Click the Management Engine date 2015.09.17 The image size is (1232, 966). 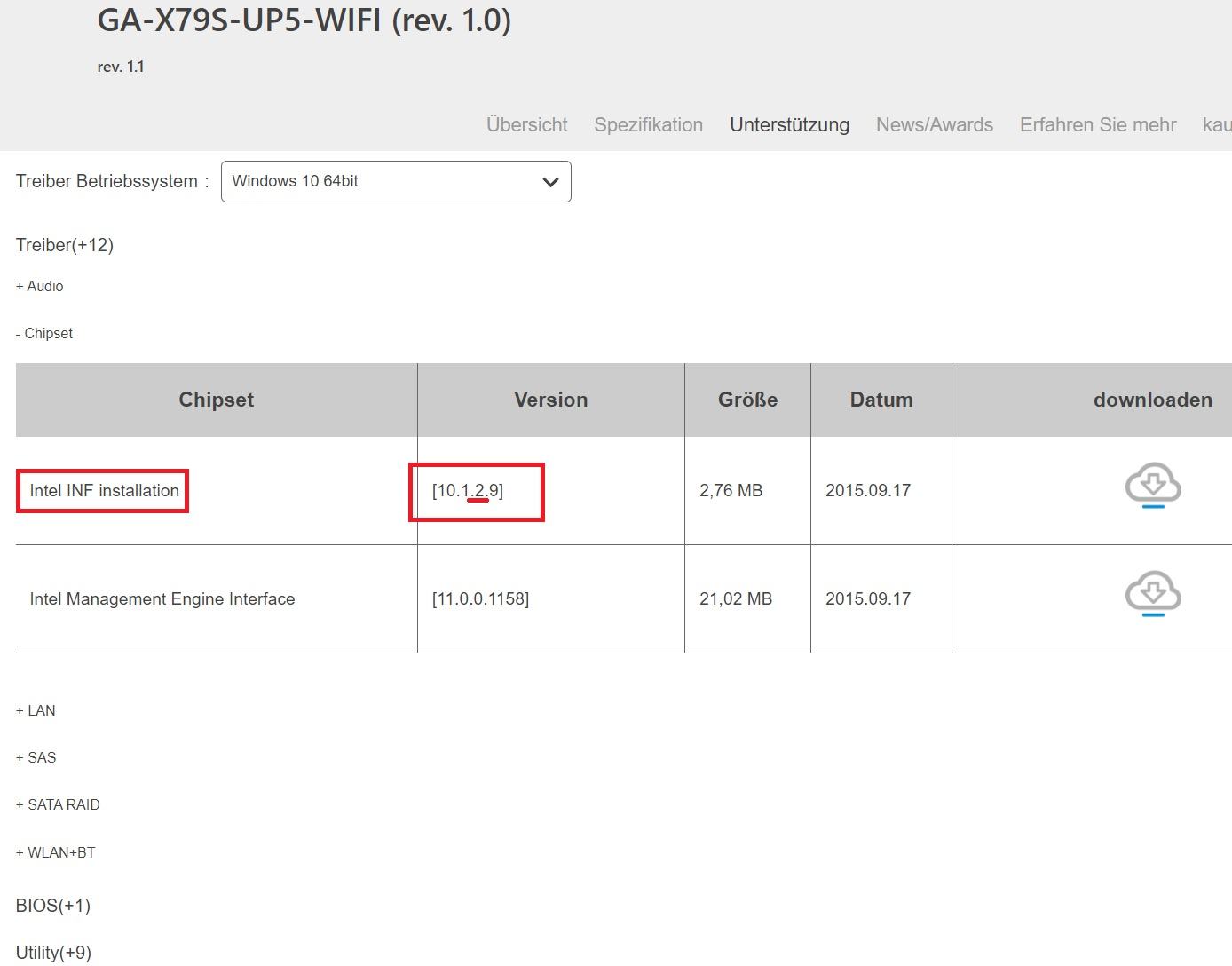pos(868,598)
